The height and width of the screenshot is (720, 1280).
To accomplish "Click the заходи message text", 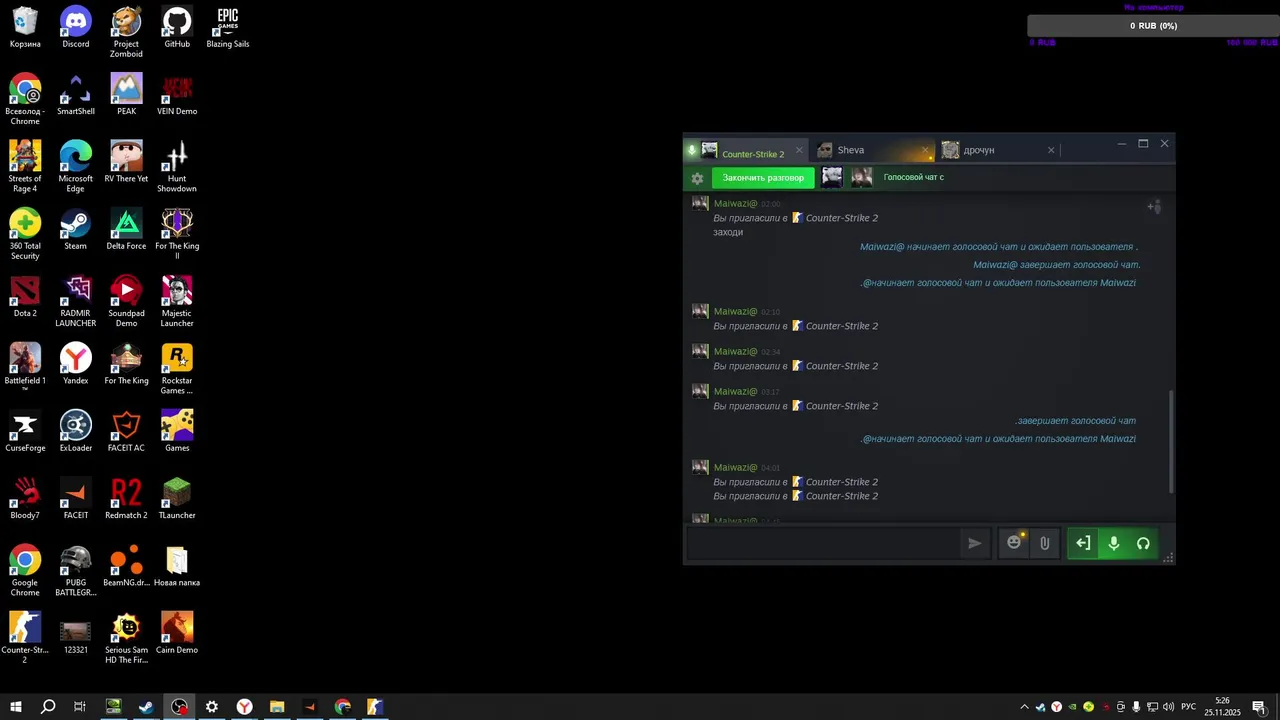I will pyautogui.click(x=728, y=232).
